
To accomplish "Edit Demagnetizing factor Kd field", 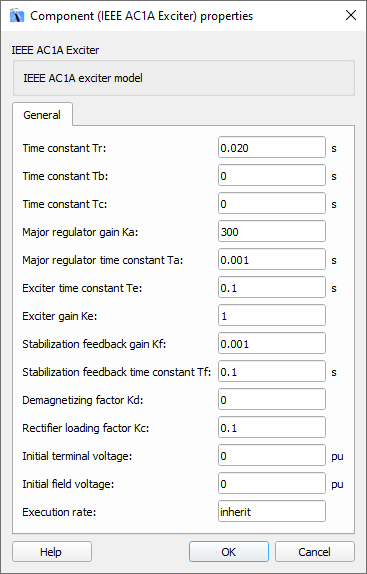I will point(272,400).
